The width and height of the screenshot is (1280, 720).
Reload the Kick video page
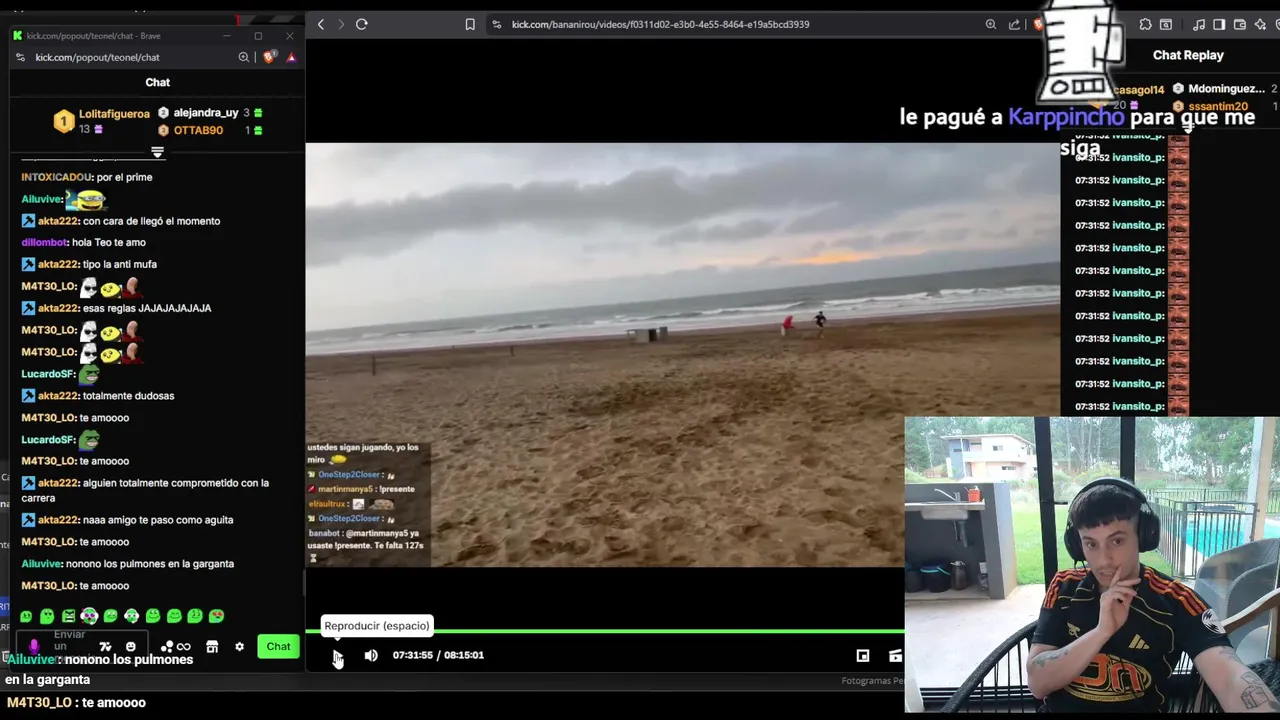(362, 24)
